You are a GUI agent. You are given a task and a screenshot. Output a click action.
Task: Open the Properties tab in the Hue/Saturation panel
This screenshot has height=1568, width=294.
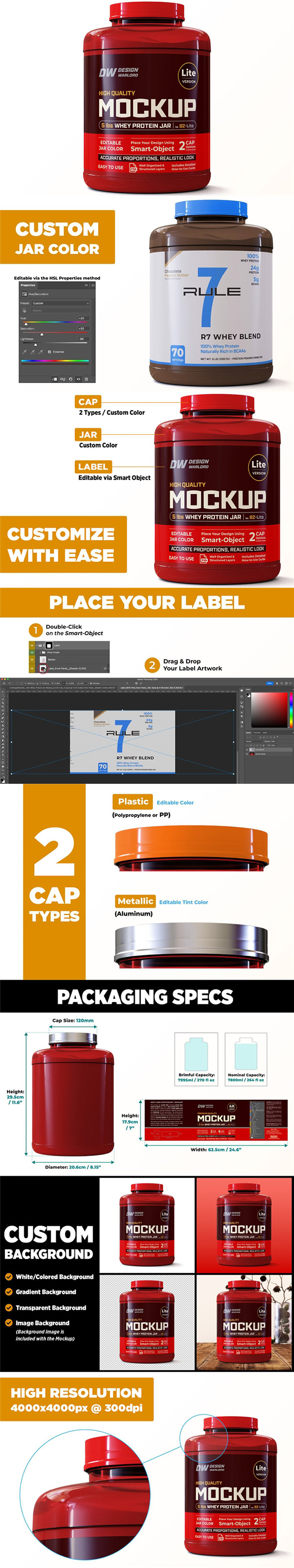click(x=28, y=286)
